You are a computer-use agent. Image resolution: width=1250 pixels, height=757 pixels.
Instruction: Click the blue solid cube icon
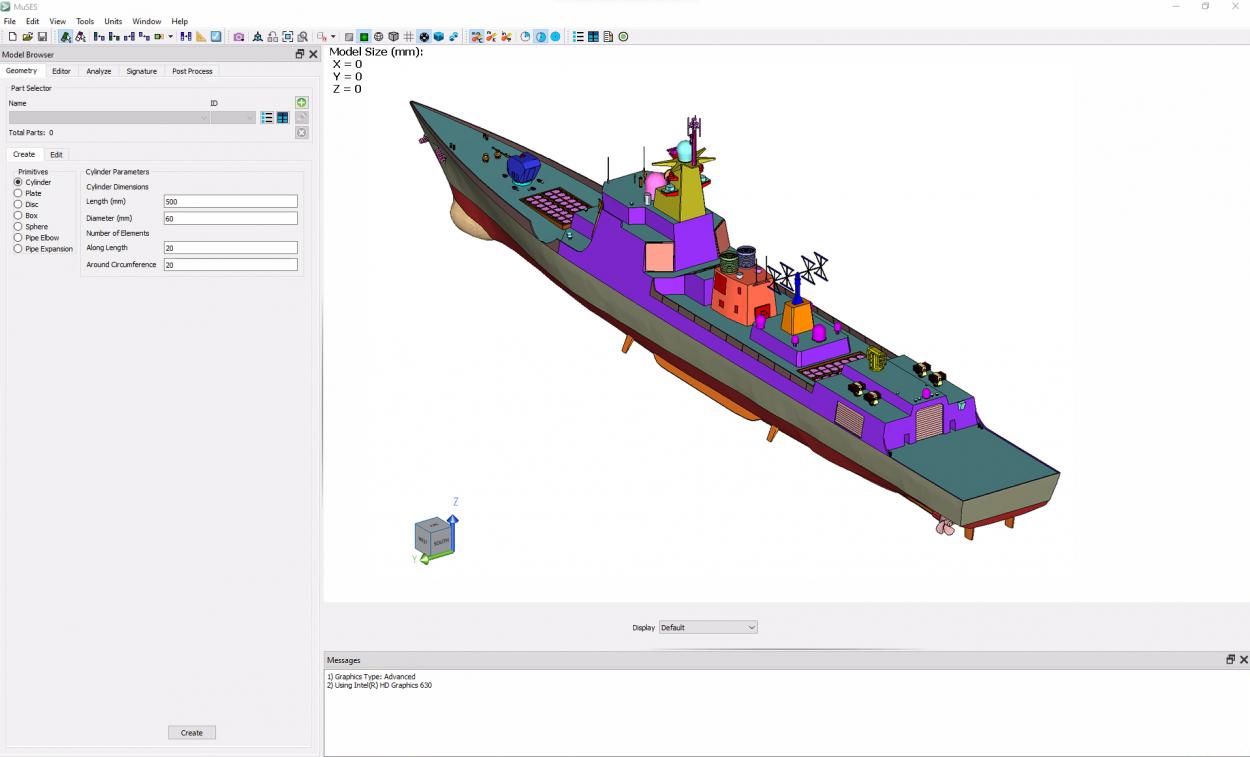click(x=438, y=37)
